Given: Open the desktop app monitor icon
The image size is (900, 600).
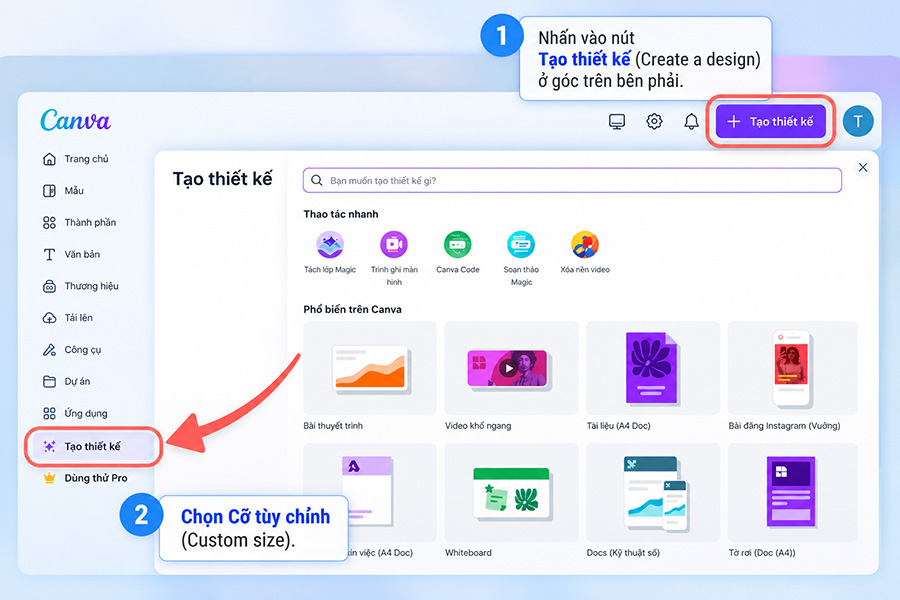Looking at the screenshot, I should click(x=617, y=122).
